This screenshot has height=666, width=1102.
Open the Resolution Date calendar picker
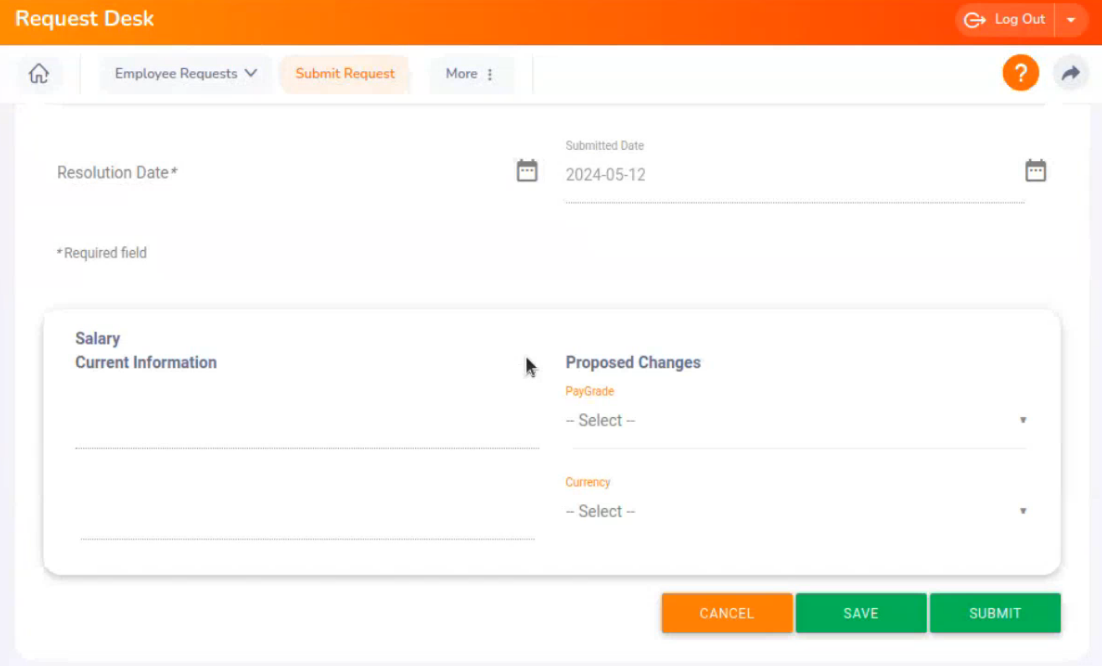(x=527, y=171)
